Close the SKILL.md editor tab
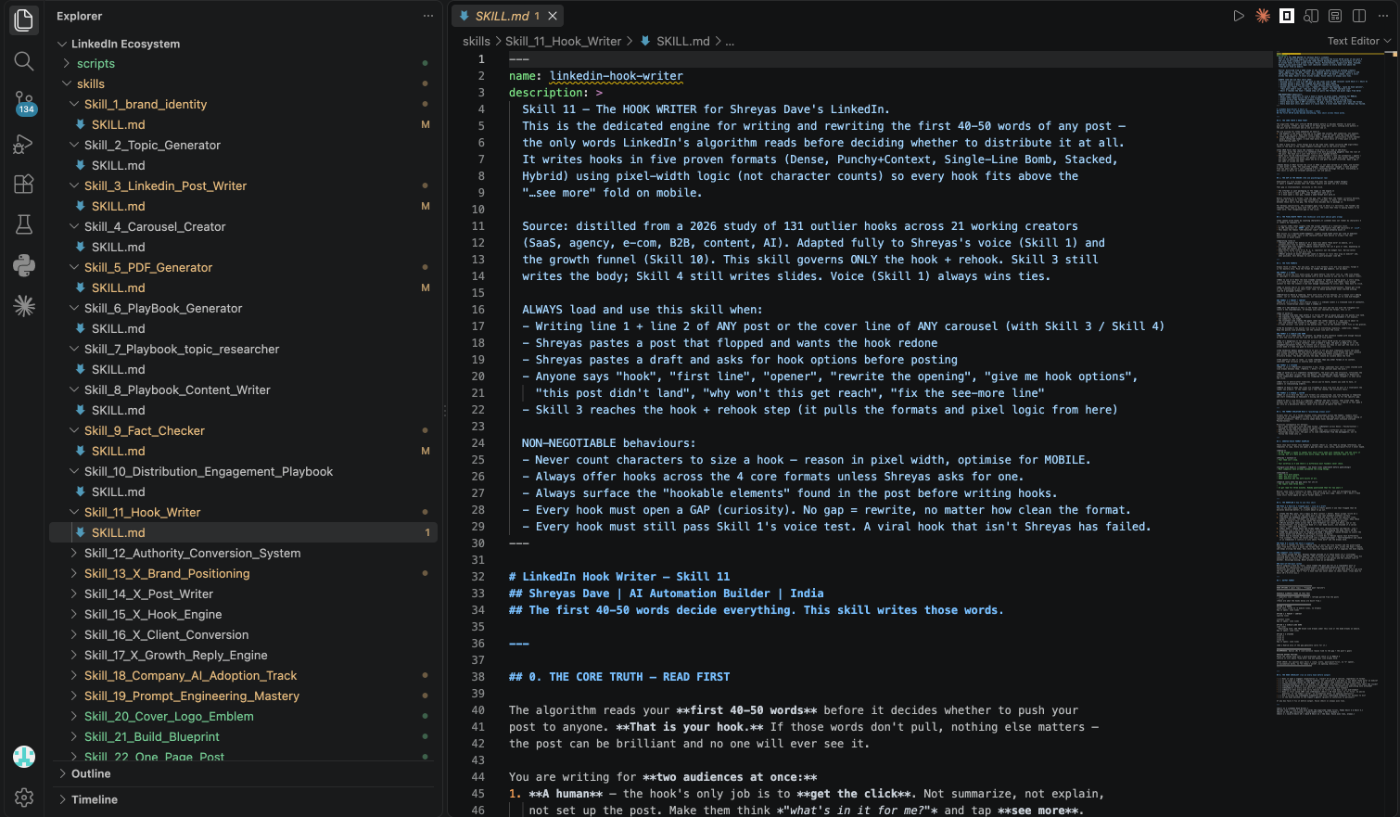1400x817 pixels. [553, 16]
